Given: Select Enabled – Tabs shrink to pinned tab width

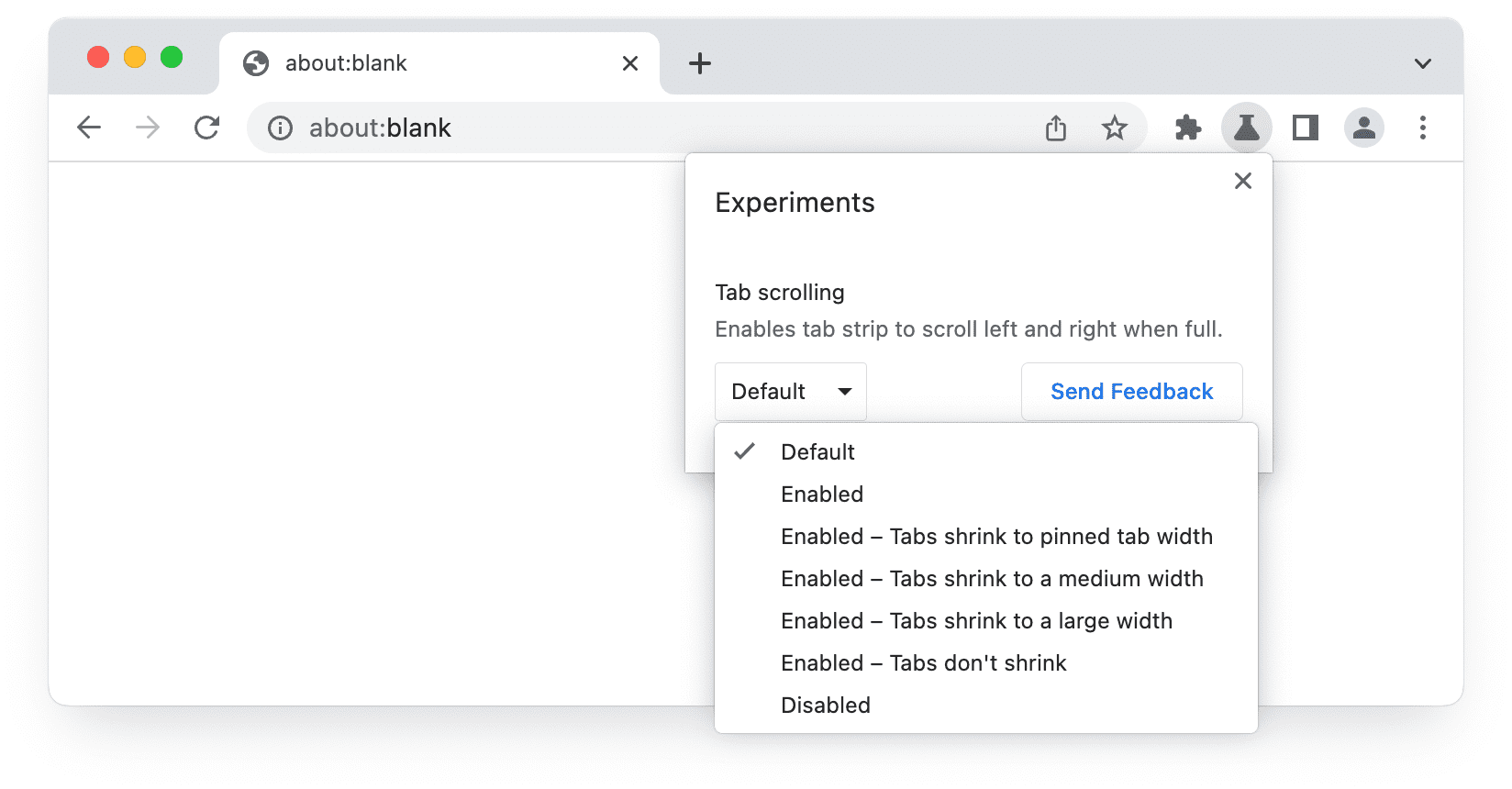Looking at the screenshot, I should 996,537.
